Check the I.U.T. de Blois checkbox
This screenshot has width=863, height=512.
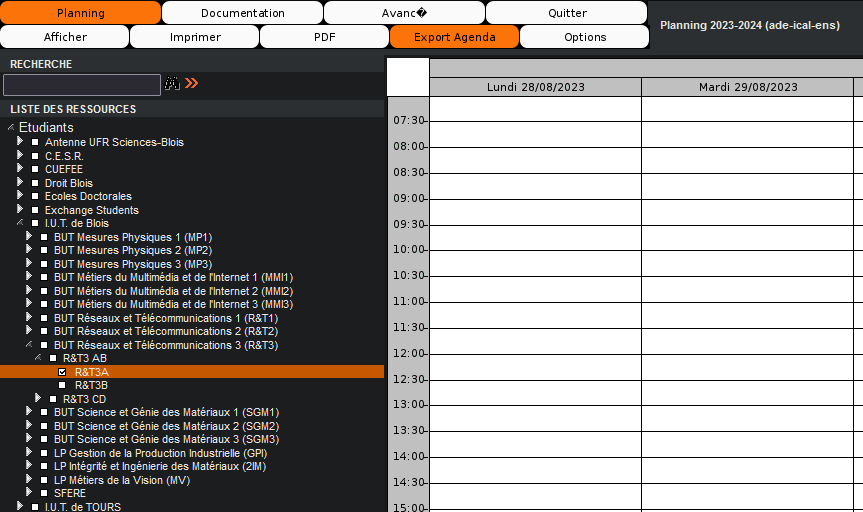coord(35,224)
